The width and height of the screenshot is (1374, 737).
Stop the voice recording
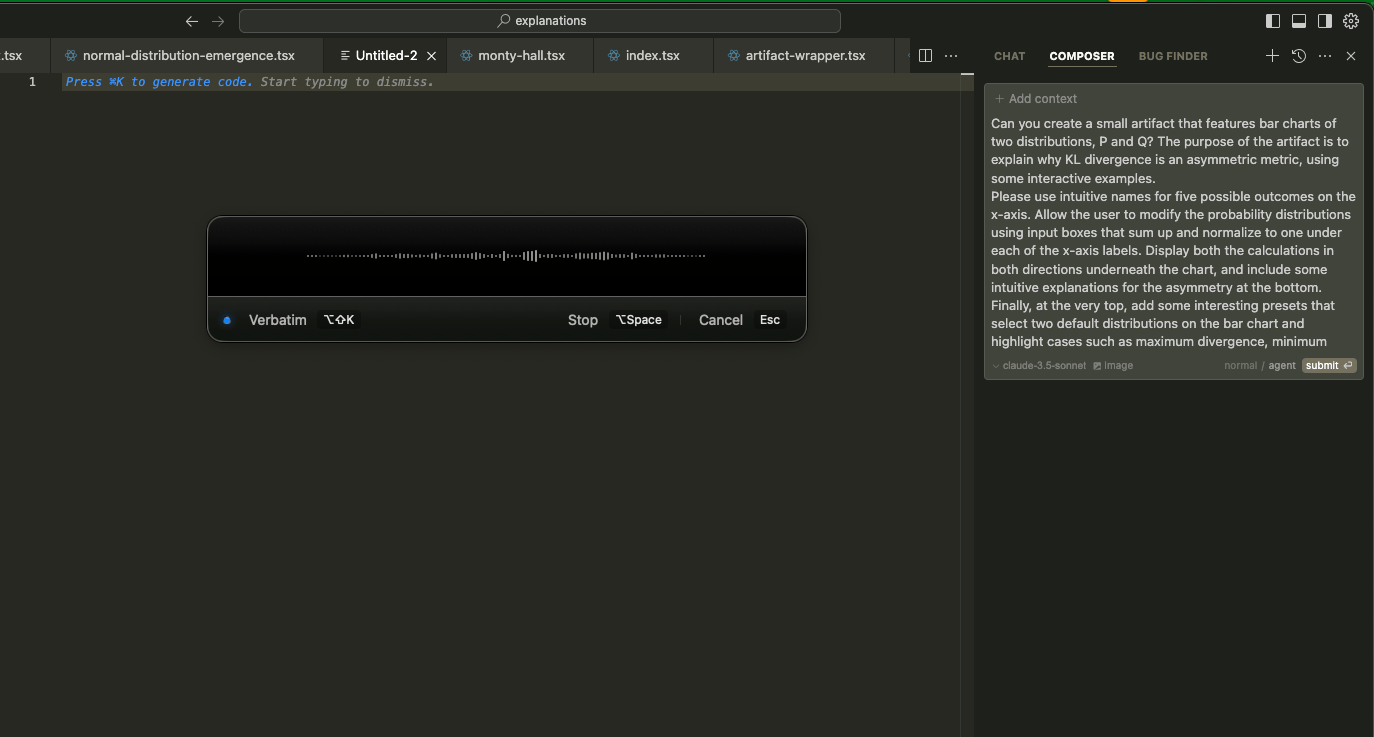[x=583, y=320]
